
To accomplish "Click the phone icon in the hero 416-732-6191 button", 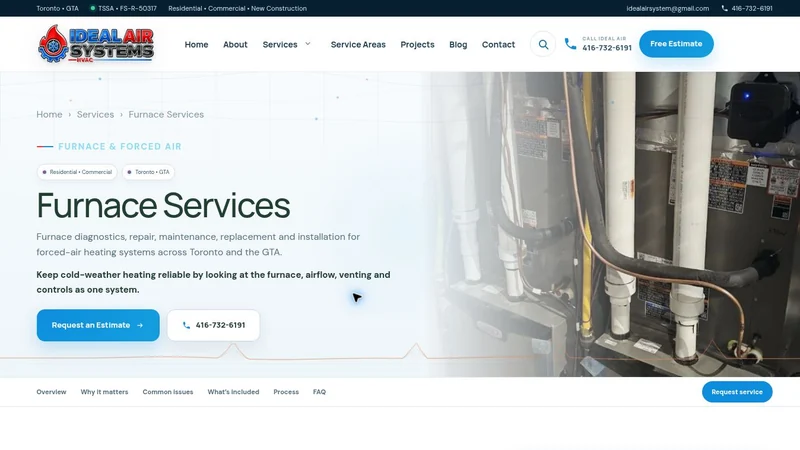I will click(186, 325).
